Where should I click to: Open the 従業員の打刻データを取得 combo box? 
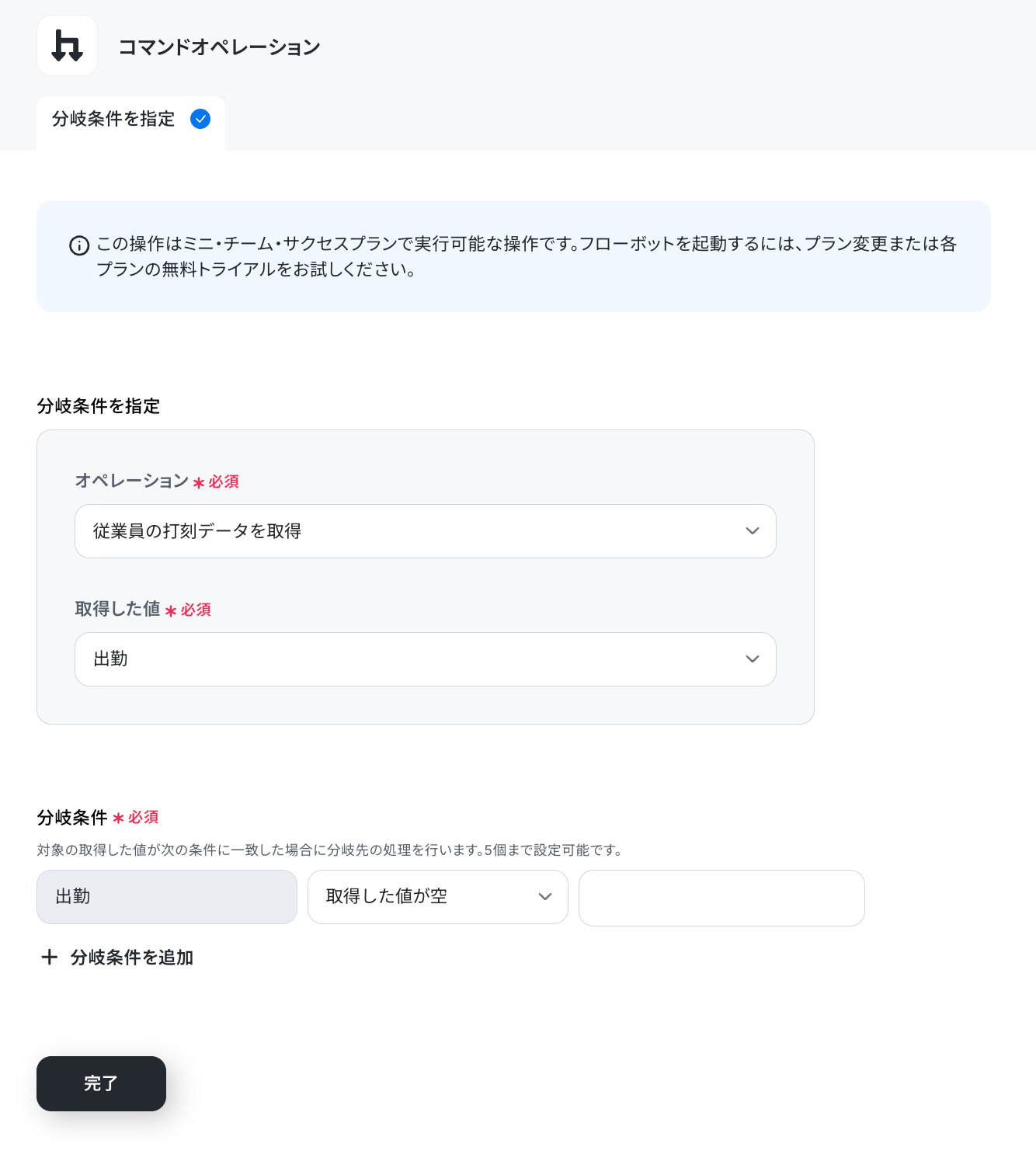[x=426, y=531]
